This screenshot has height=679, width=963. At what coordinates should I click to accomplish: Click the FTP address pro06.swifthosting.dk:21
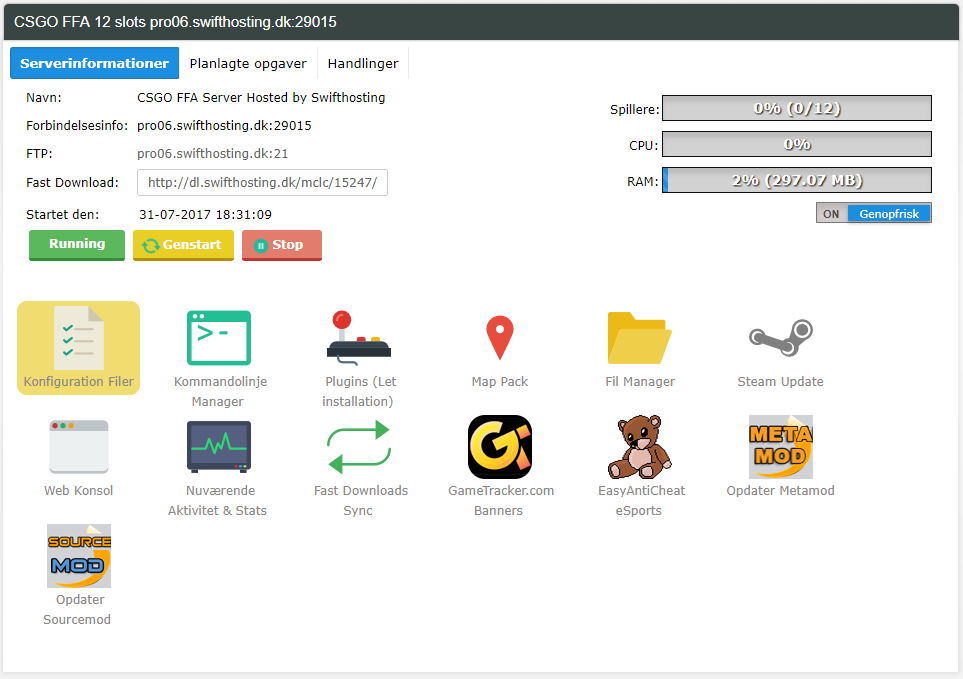tap(212, 153)
